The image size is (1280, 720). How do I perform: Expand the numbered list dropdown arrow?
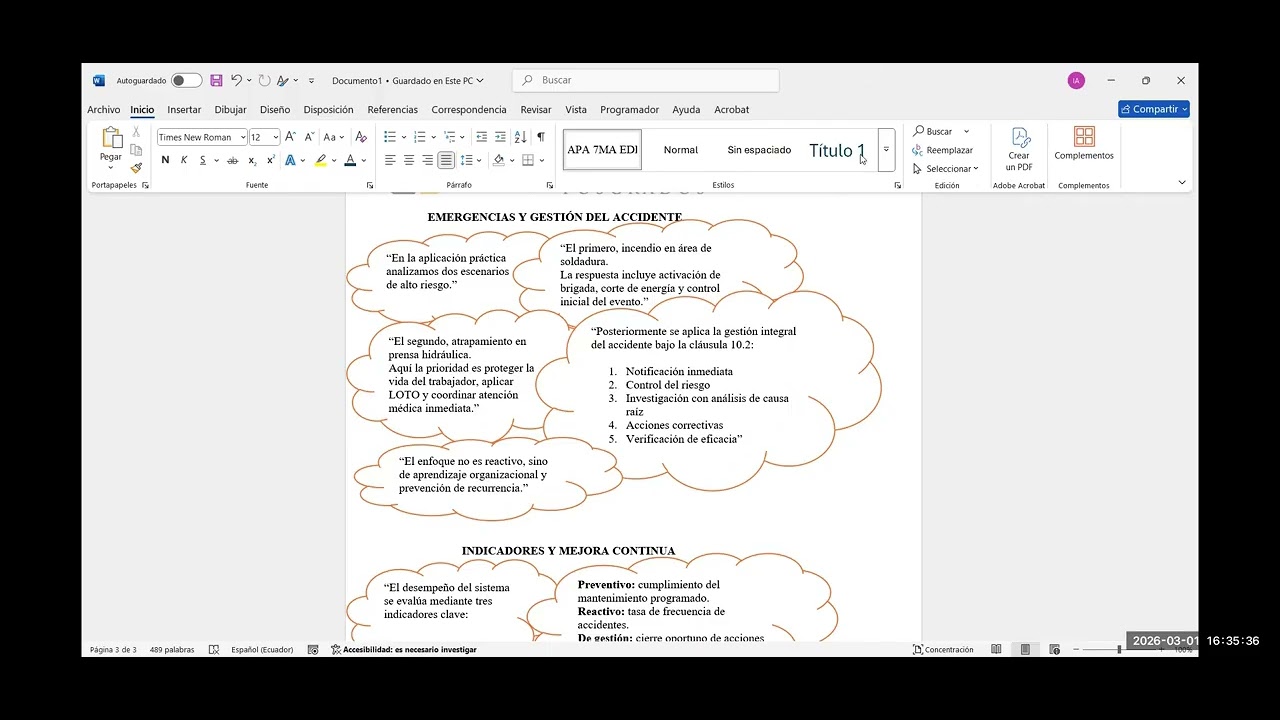pos(434,137)
